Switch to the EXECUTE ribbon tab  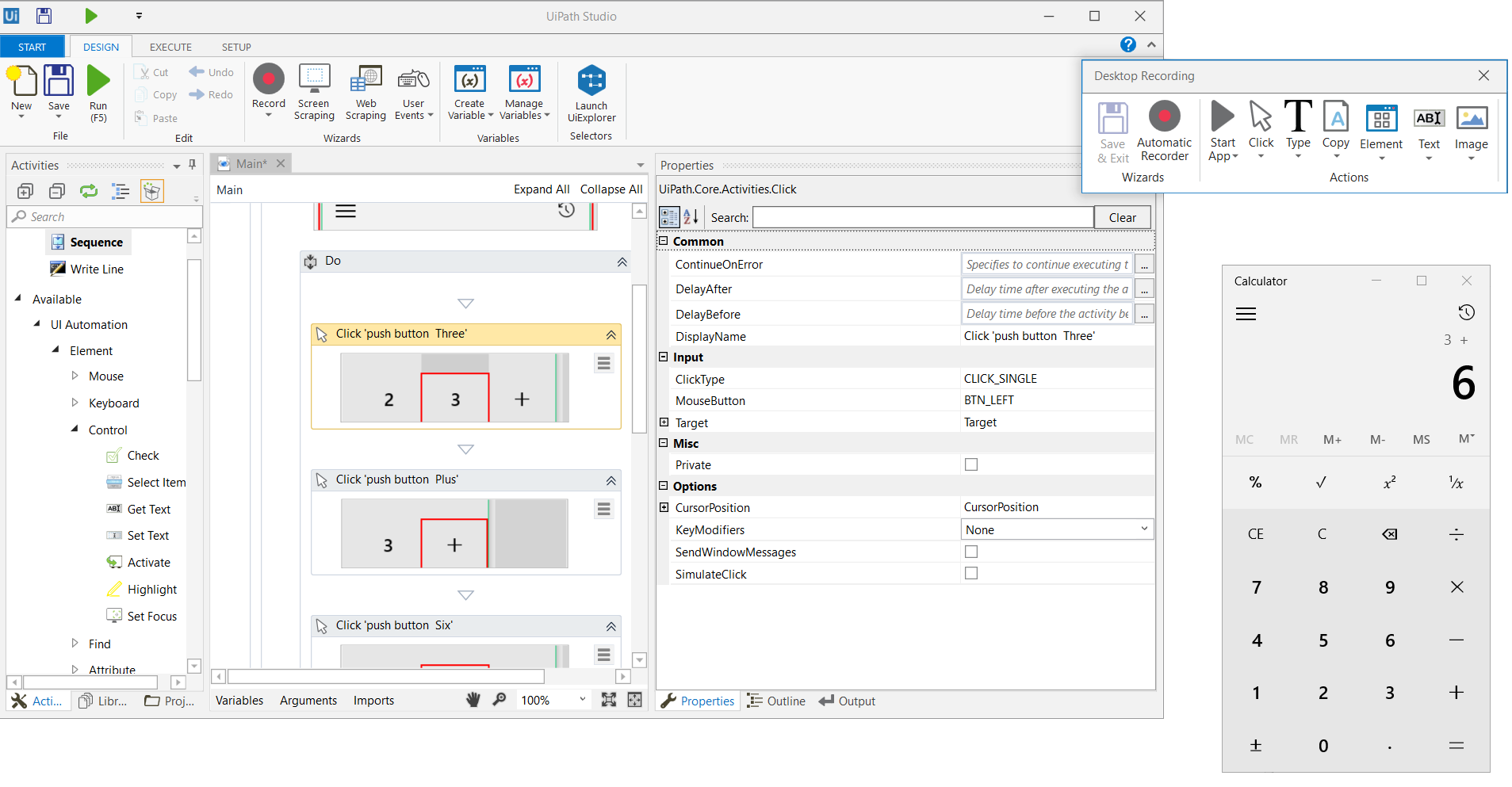[x=170, y=47]
